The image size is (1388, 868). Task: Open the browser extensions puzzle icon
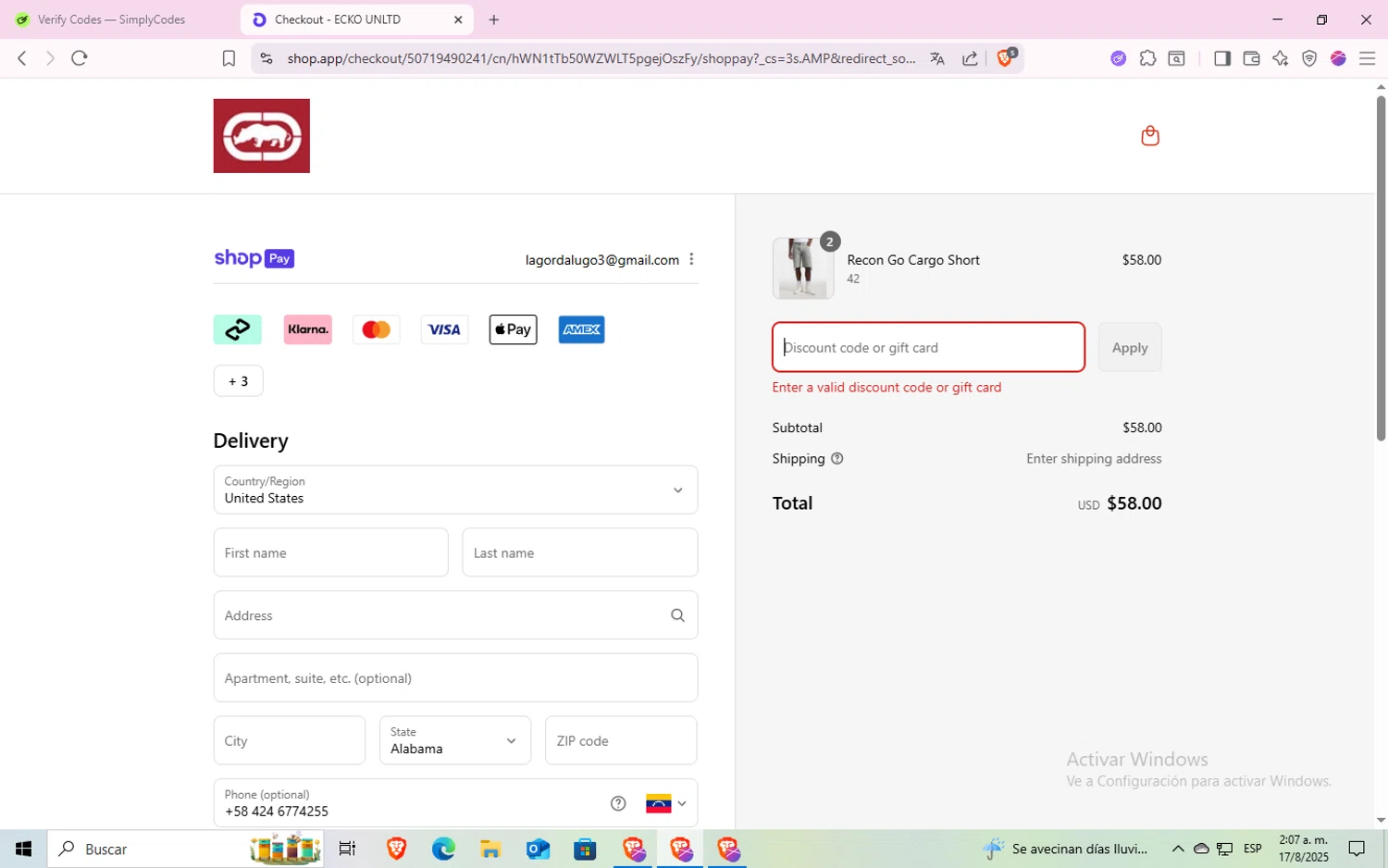click(1147, 58)
